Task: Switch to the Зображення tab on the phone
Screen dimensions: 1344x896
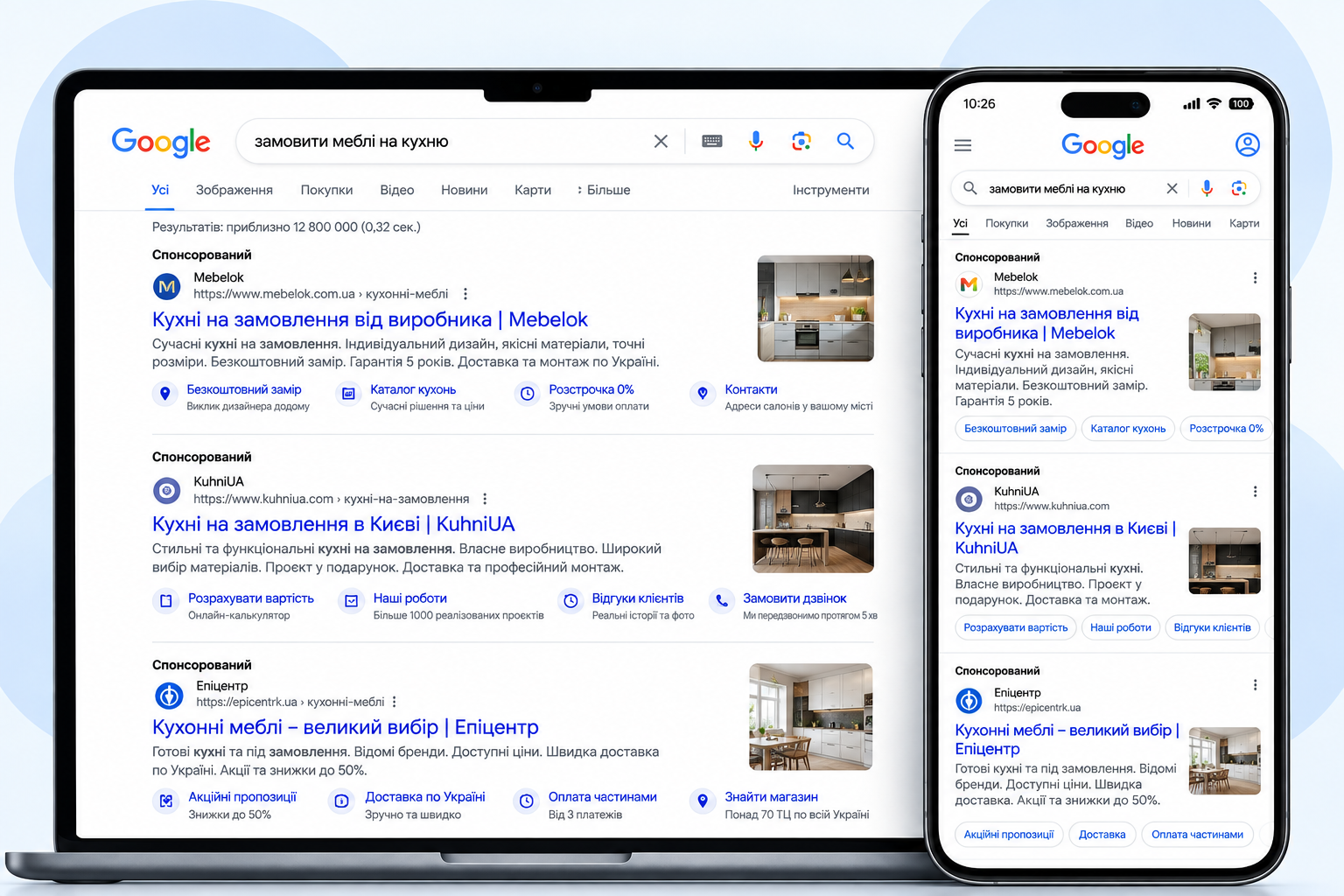Action: (1077, 223)
